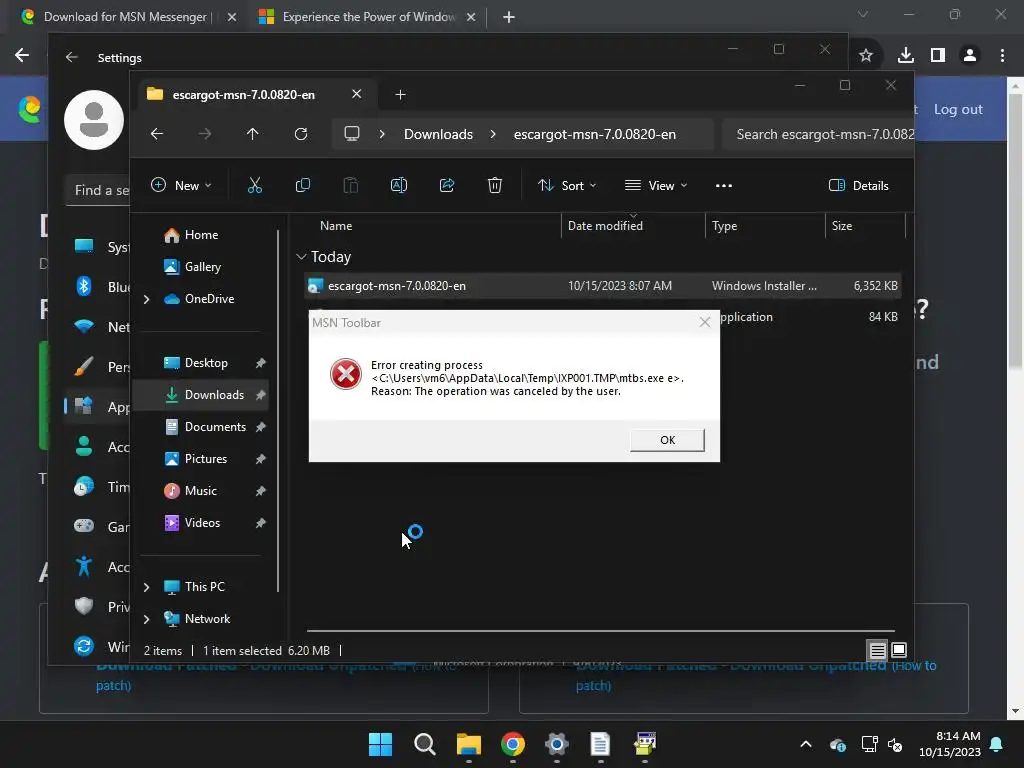Click Downloads in the address breadcrumb
1024x768 pixels.
coord(438,134)
